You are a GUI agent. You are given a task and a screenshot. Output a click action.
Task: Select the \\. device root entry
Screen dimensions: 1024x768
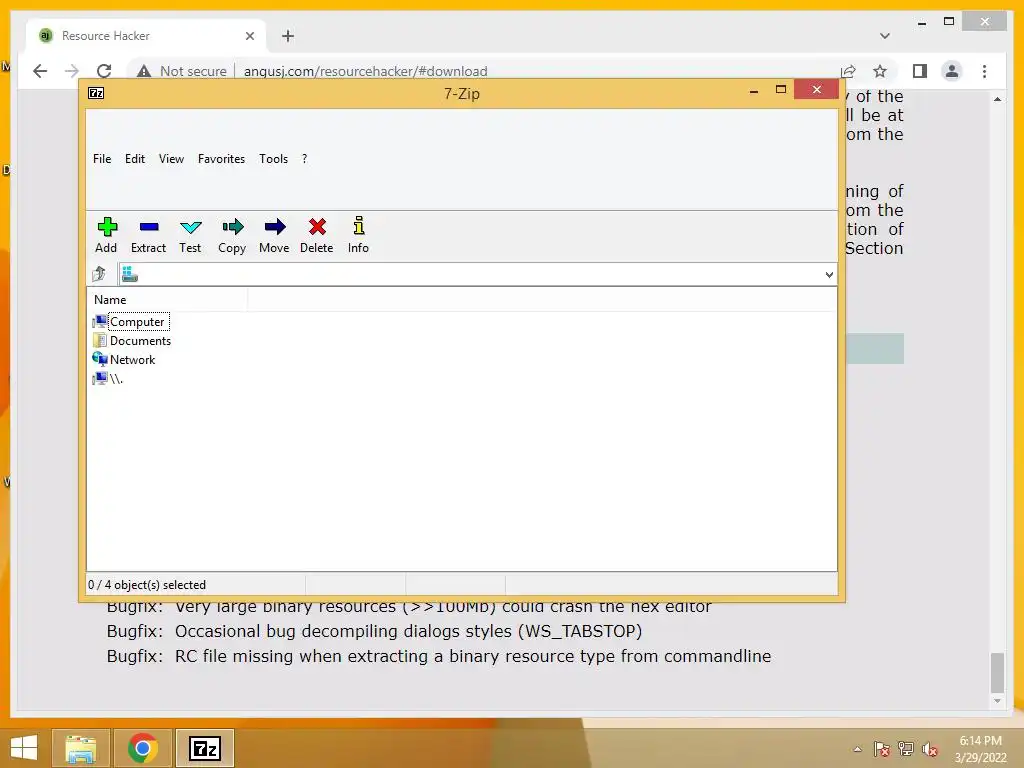[108, 378]
